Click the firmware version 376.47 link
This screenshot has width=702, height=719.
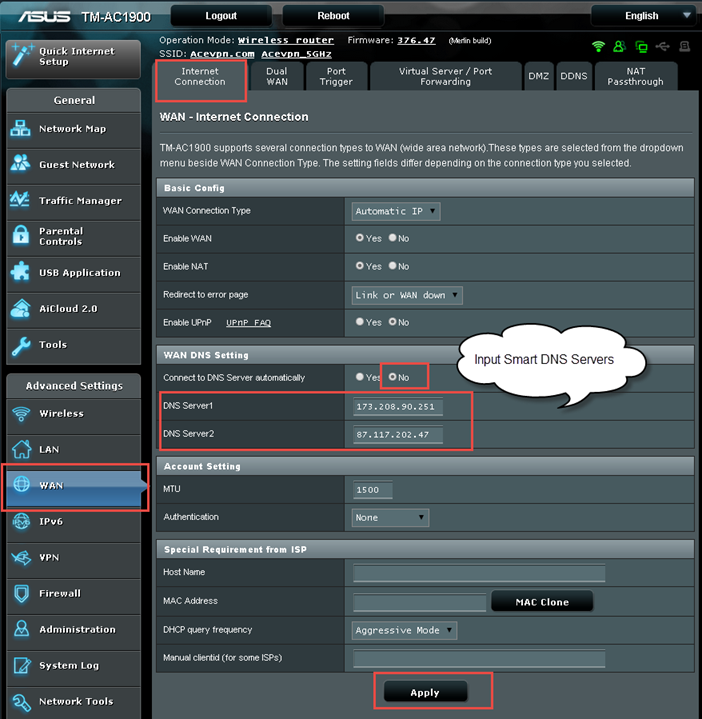pyautogui.click(x=416, y=40)
